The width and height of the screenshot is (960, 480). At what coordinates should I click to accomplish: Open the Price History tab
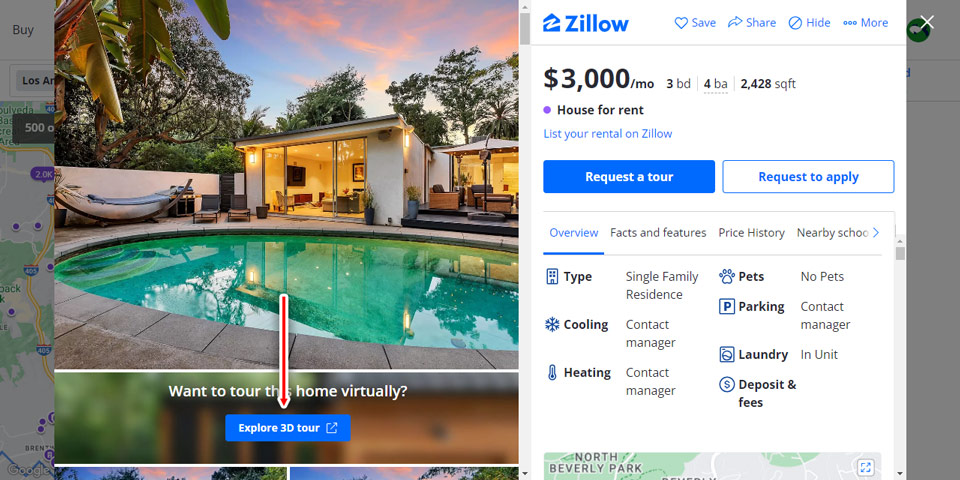pyautogui.click(x=751, y=233)
